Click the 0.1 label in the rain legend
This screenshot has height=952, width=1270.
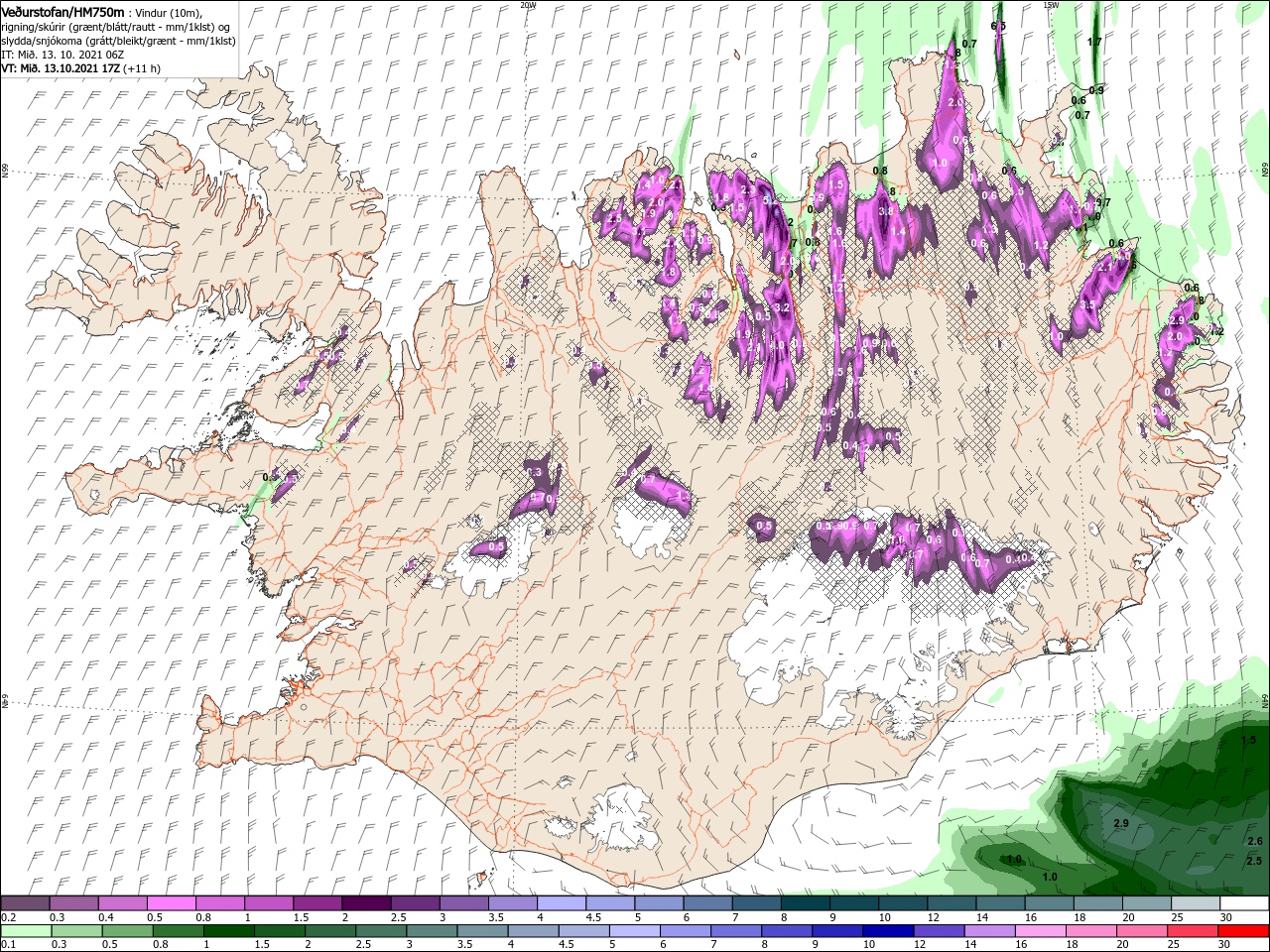[x=9, y=945]
